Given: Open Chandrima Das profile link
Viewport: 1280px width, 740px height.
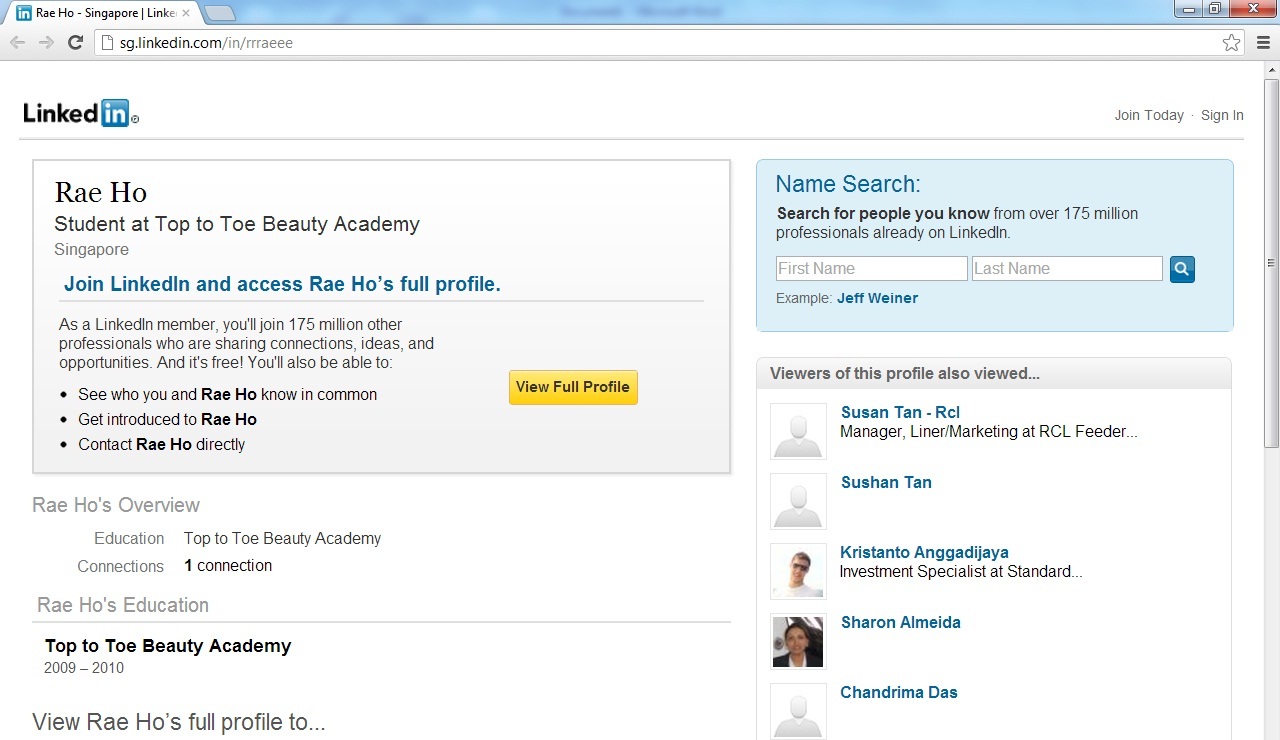Looking at the screenshot, I should click(898, 692).
